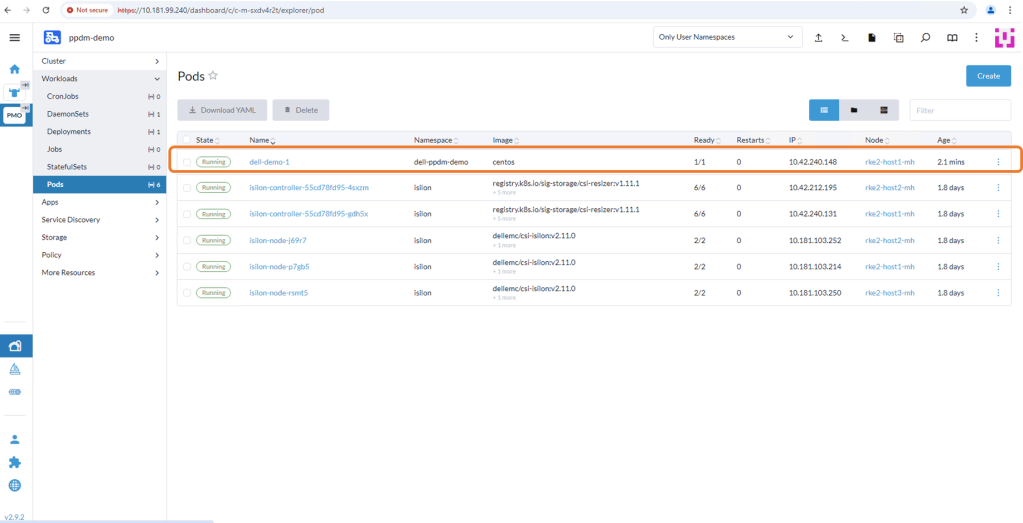Click the Filter input field

959,110
